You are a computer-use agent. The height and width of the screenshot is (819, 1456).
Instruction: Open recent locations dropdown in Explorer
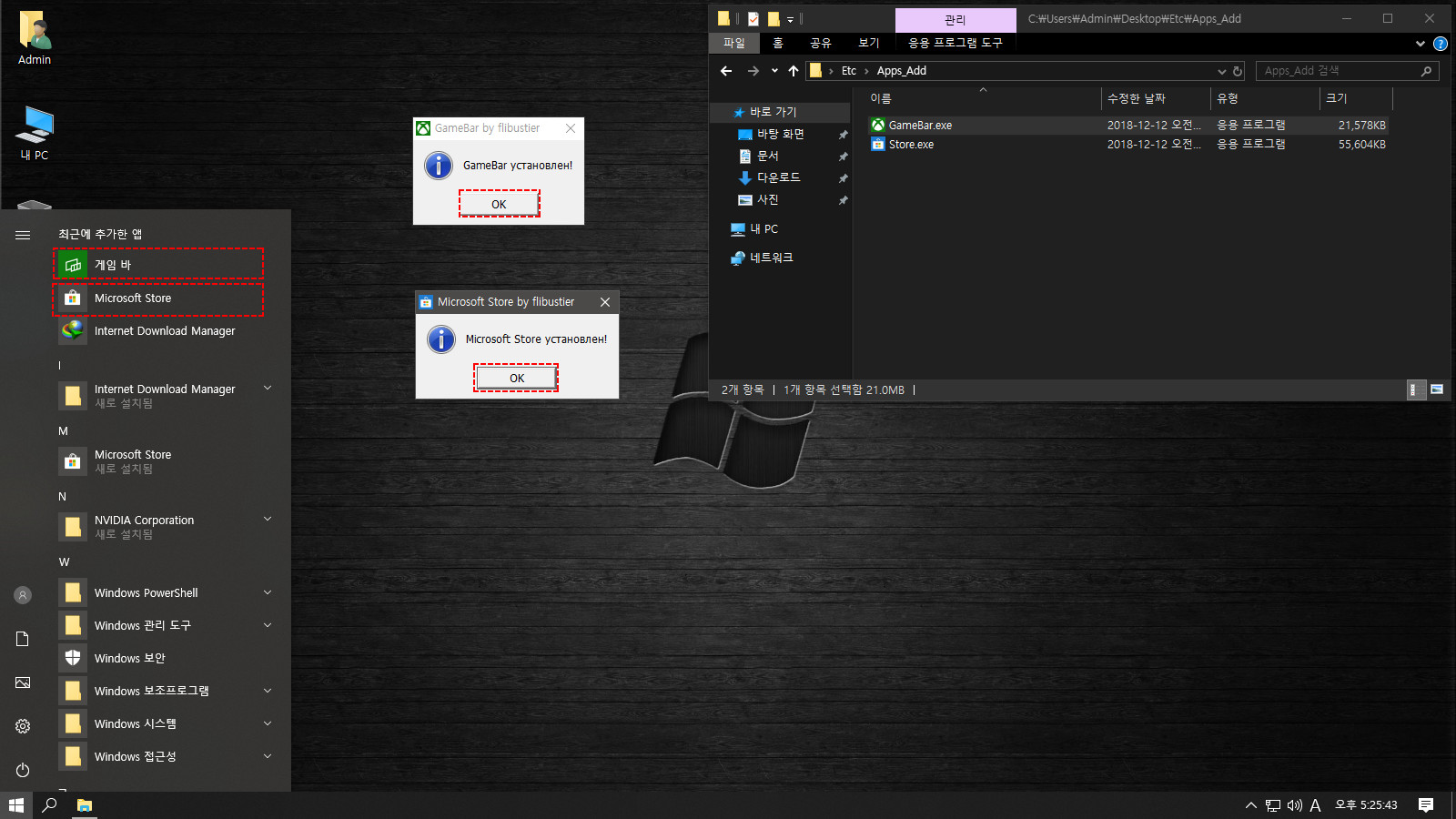(x=774, y=71)
